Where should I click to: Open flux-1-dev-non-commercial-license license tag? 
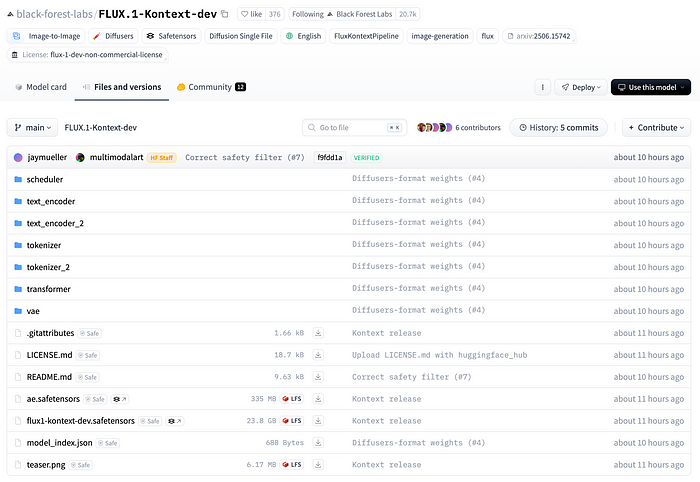[x=88, y=55]
